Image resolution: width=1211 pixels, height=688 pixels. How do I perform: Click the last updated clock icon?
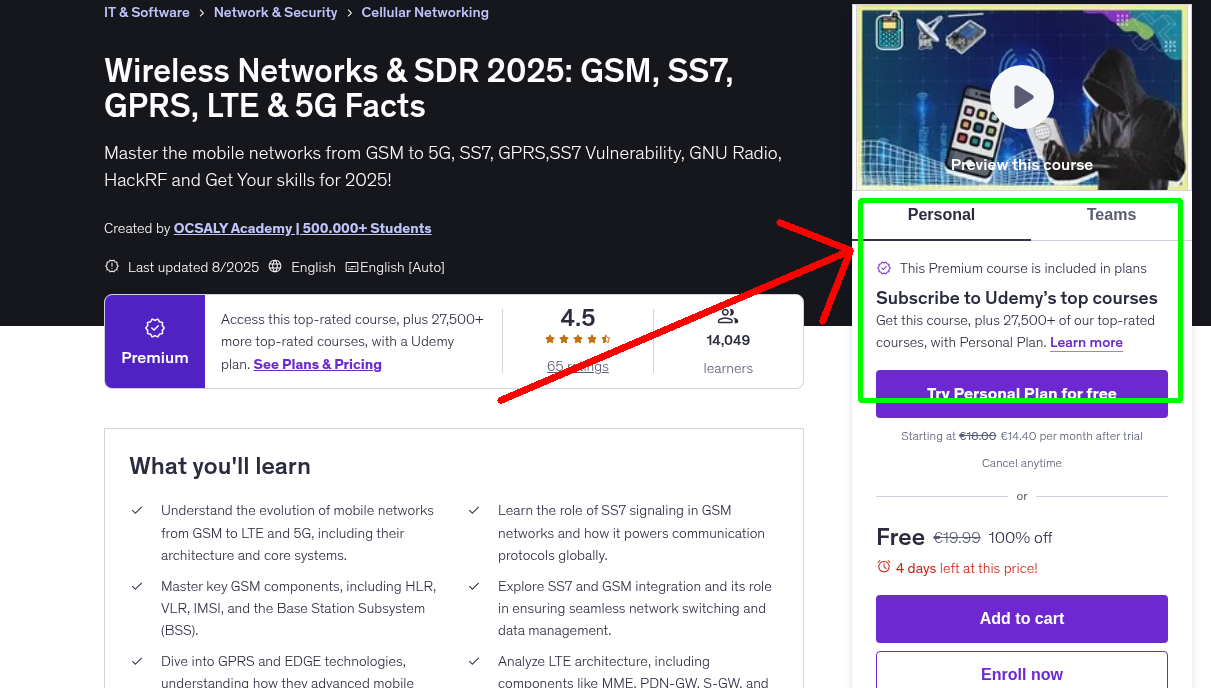112,267
